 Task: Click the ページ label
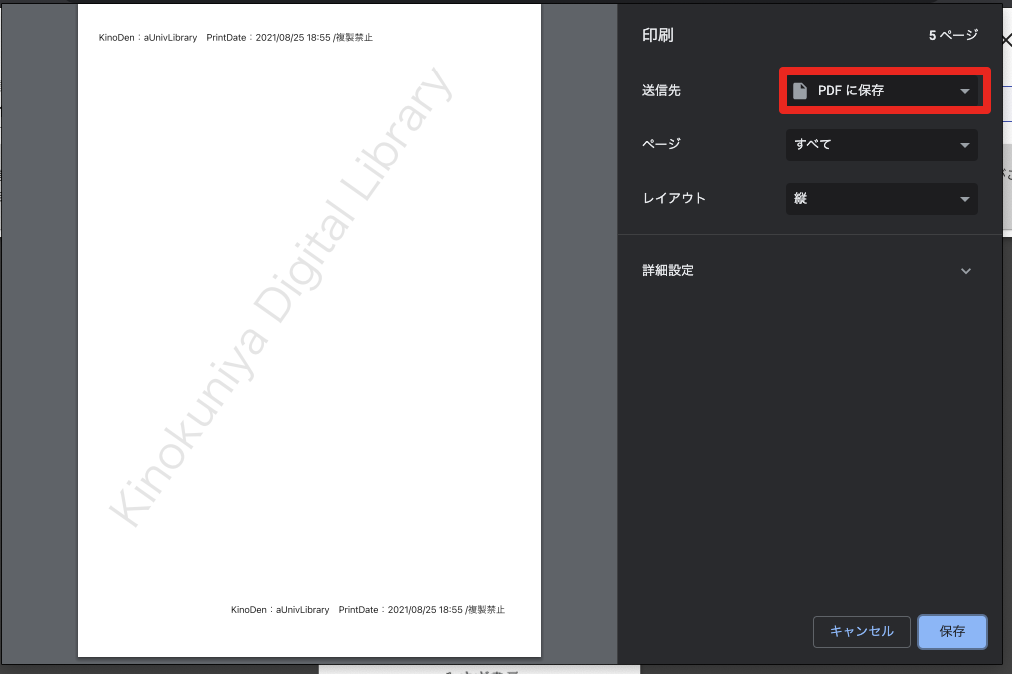point(661,145)
